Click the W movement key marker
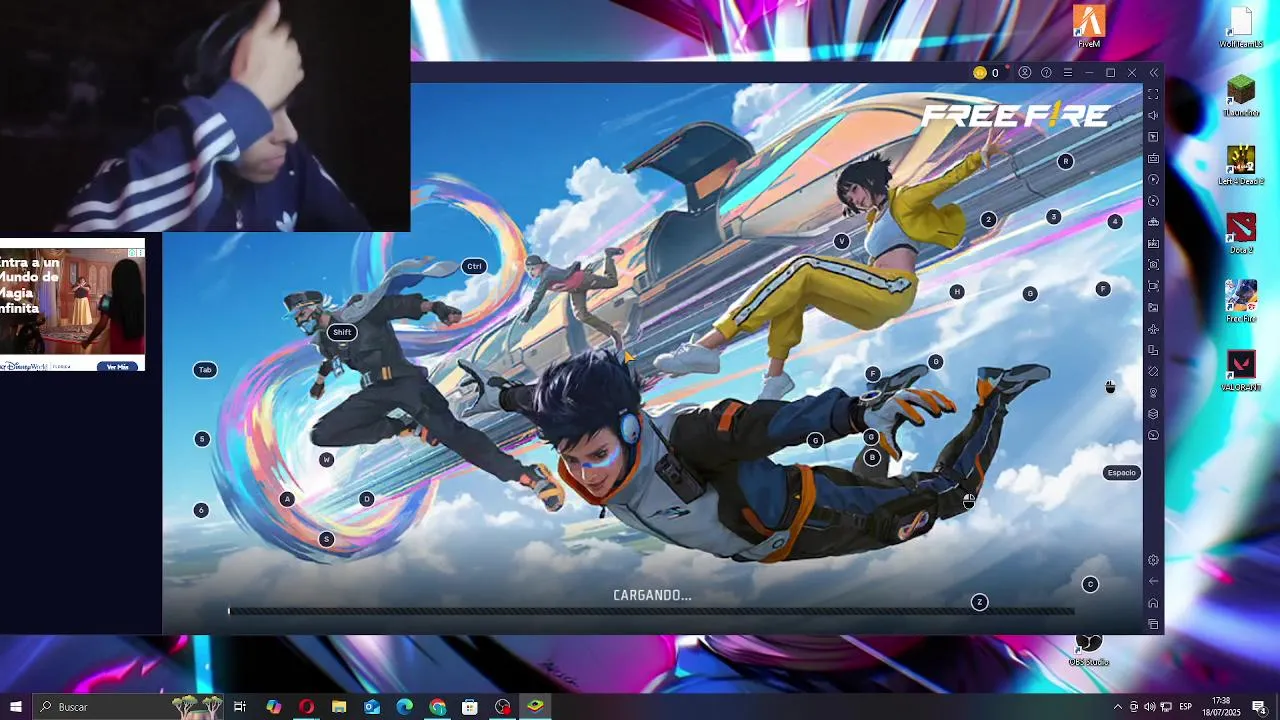This screenshot has width=1280, height=720. point(326,460)
